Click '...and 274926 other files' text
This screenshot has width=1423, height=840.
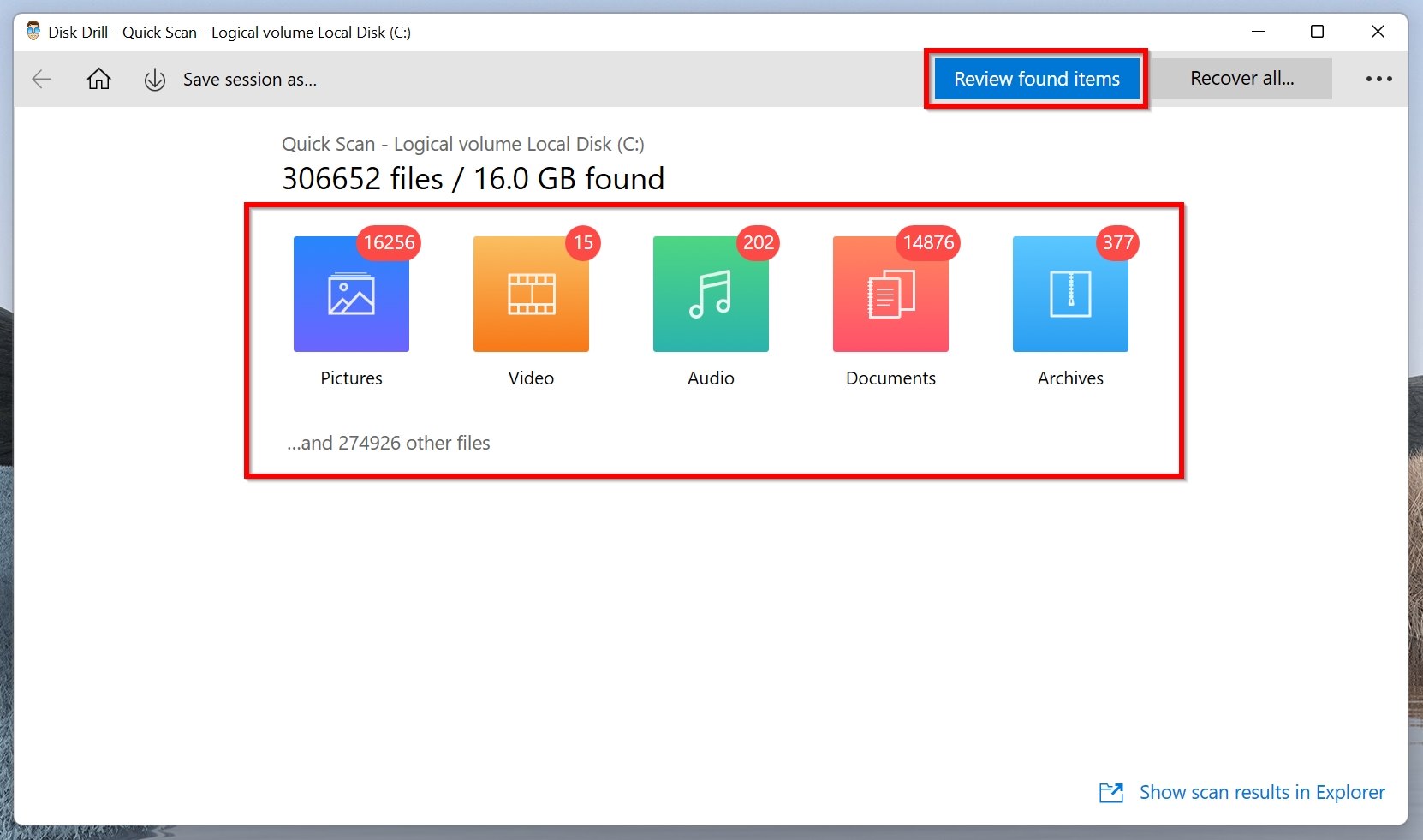coord(389,443)
